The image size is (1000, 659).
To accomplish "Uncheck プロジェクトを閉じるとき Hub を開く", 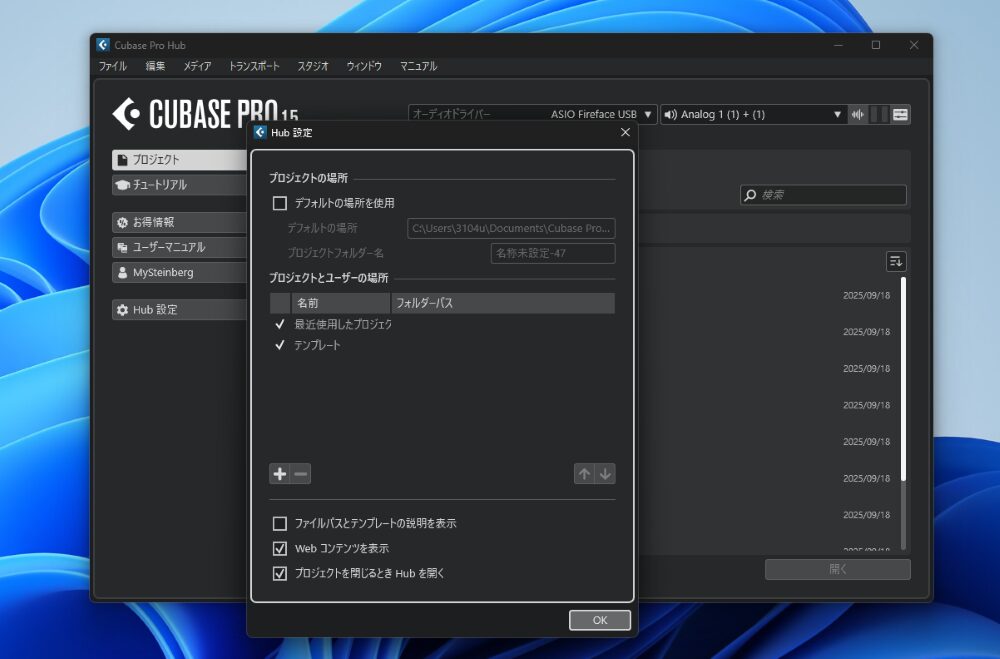I will pos(280,574).
